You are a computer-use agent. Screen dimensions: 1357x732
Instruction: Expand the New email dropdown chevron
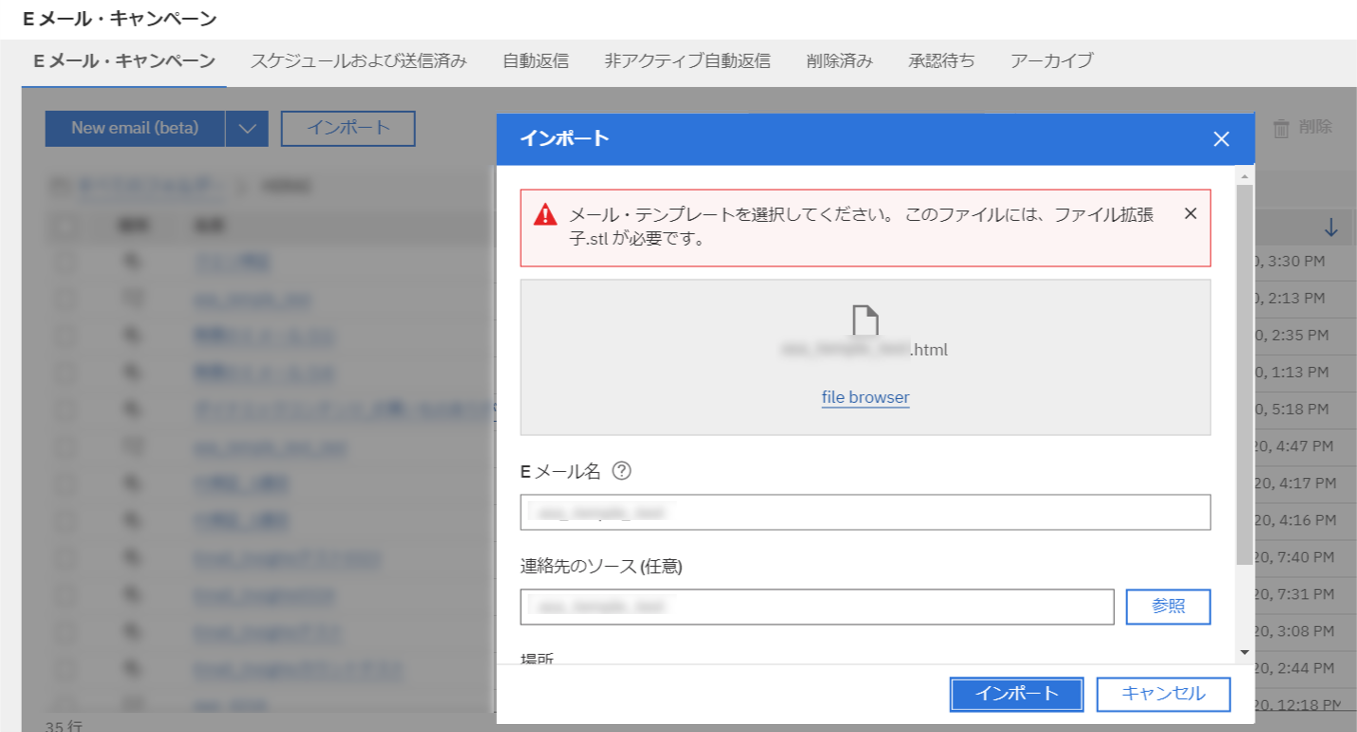[x=247, y=128]
